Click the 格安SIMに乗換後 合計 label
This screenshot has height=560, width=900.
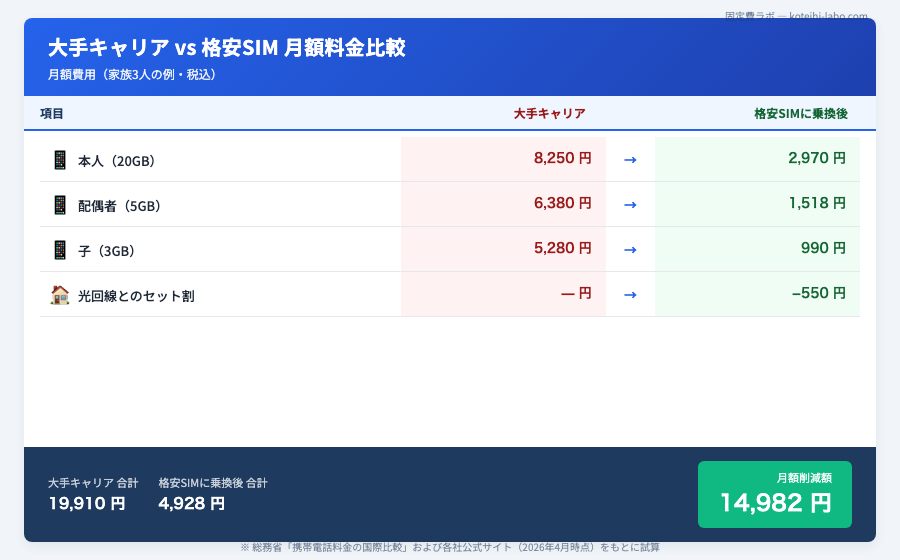213,483
